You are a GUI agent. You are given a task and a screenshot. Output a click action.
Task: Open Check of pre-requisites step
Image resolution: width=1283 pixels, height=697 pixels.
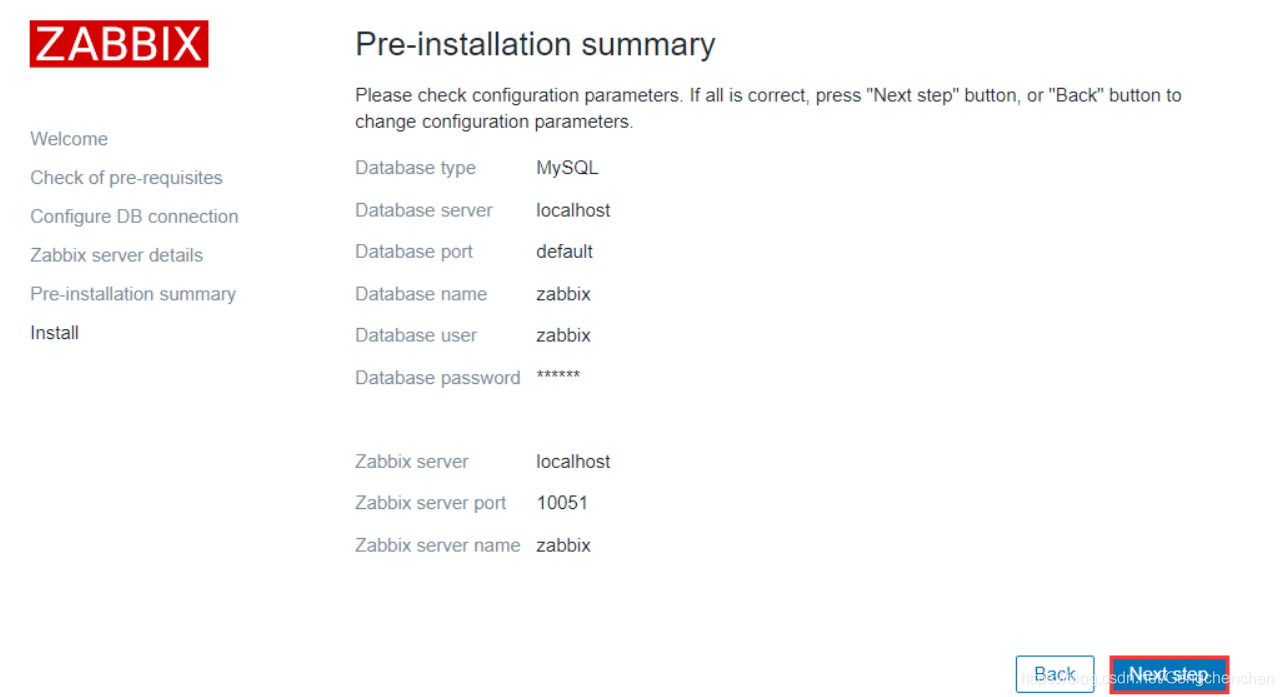click(x=126, y=178)
